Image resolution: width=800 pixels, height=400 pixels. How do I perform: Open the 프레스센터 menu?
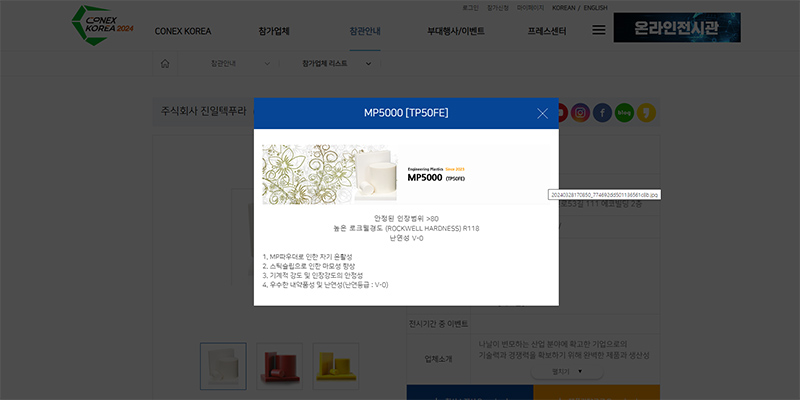coord(547,31)
